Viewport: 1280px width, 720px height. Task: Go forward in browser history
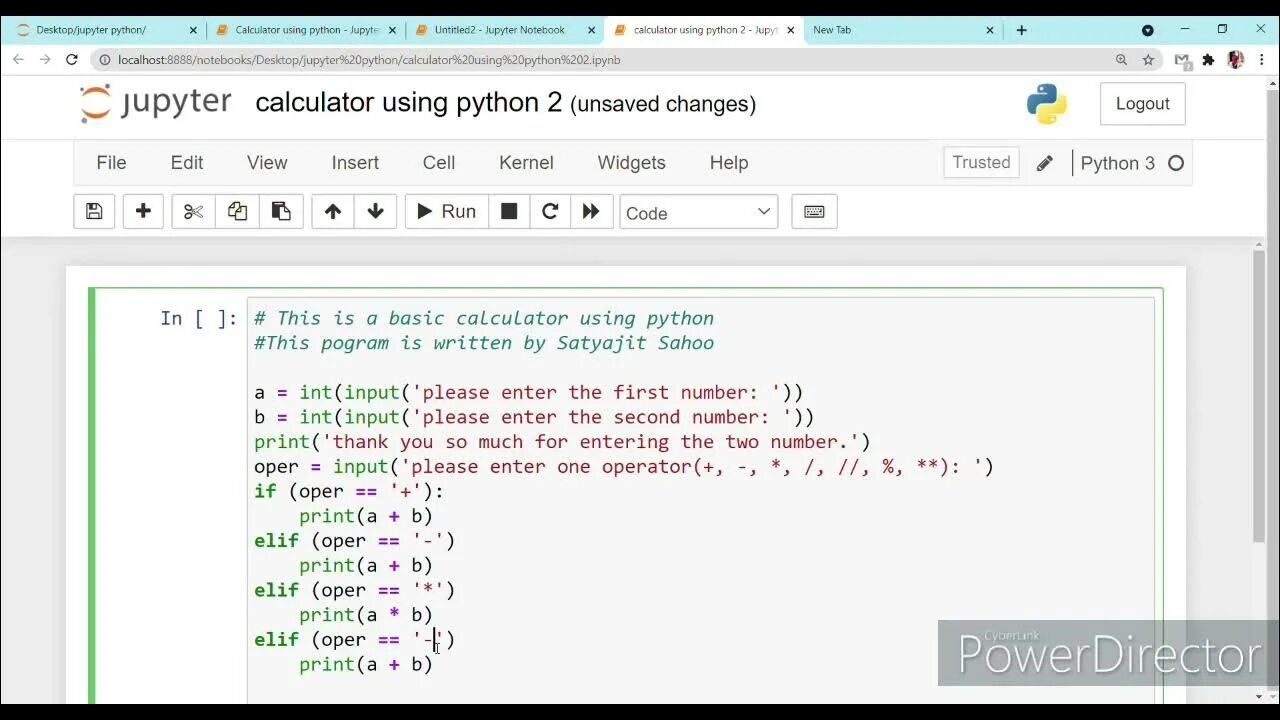pyautogui.click(x=45, y=60)
